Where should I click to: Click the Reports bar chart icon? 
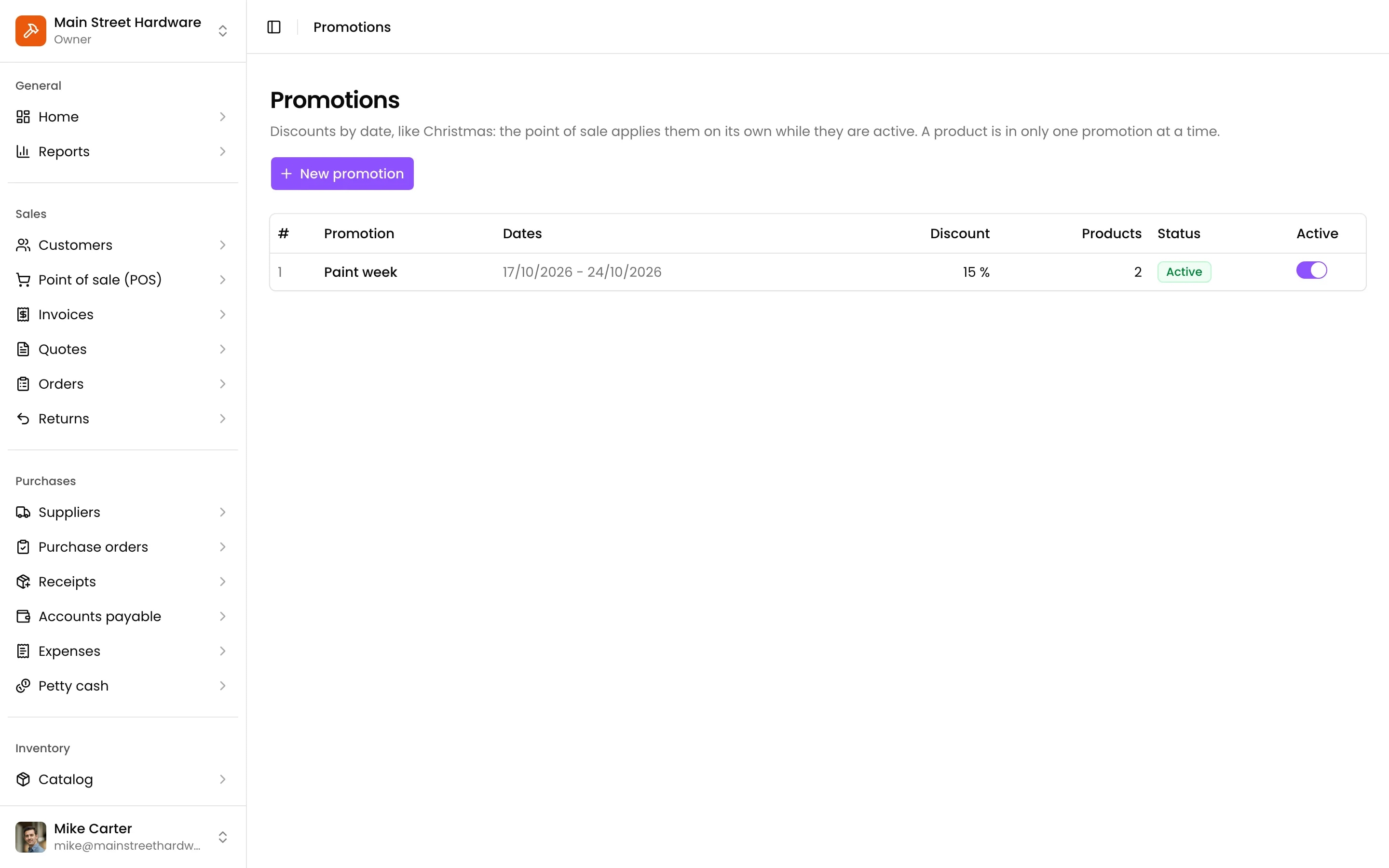(23, 151)
